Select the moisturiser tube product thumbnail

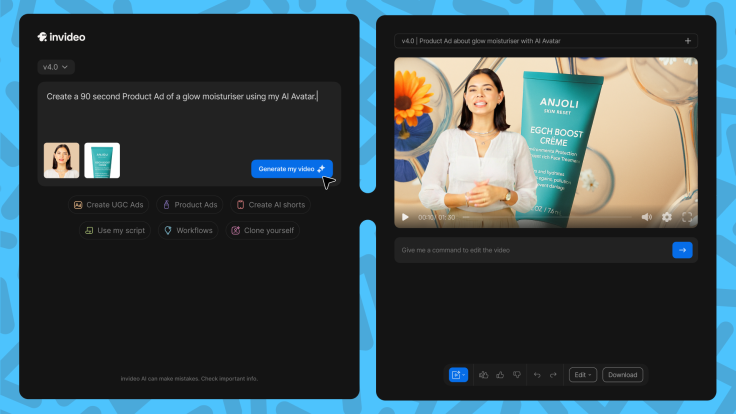[x=102, y=161]
